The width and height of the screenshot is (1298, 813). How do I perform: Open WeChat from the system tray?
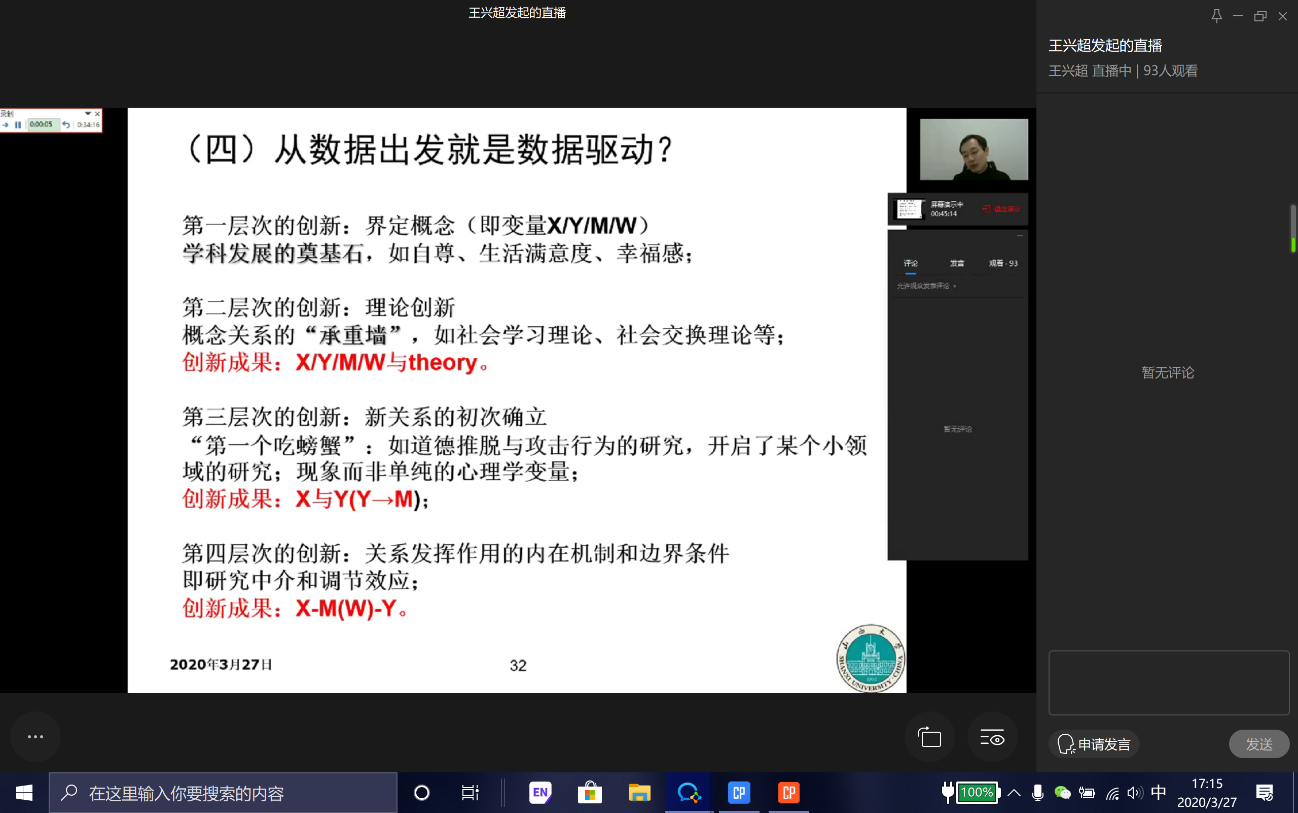1063,793
